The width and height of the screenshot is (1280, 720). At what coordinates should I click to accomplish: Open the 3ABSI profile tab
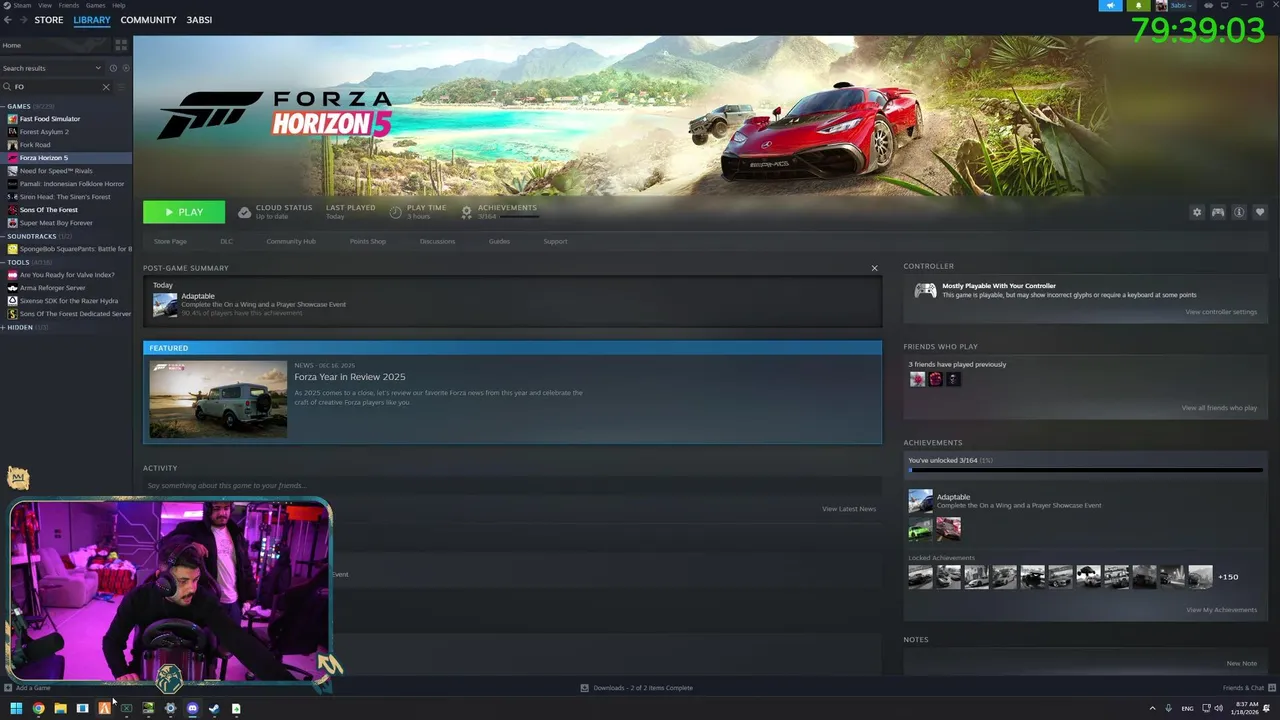coord(199,20)
